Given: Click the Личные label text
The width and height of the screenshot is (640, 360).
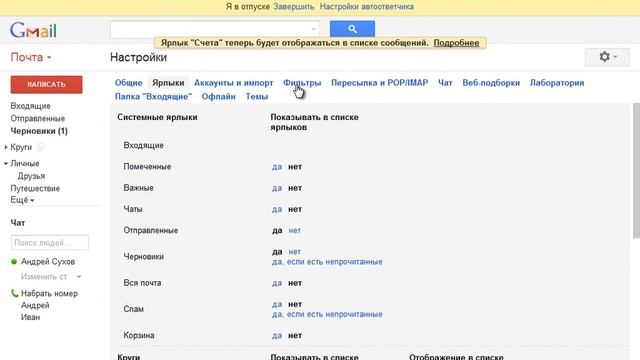Looking at the screenshot, I should click(x=25, y=163).
